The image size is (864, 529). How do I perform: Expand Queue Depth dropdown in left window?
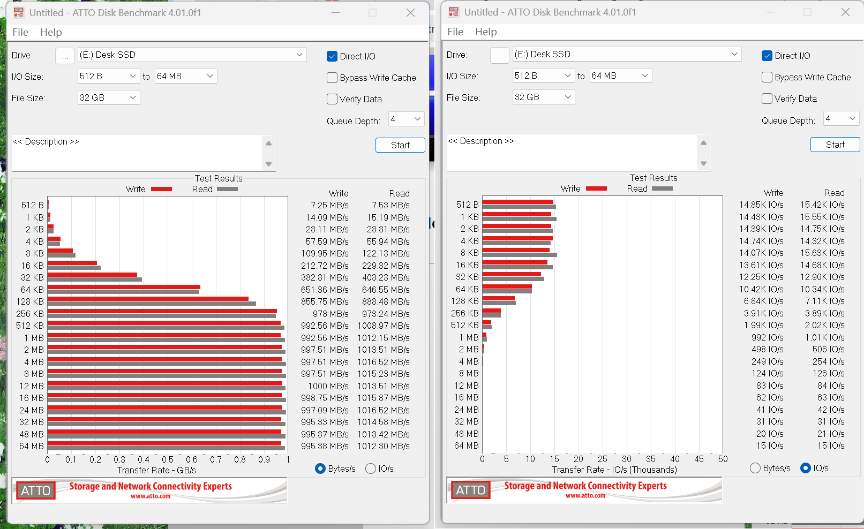pyautogui.click(x=406, y=119)
